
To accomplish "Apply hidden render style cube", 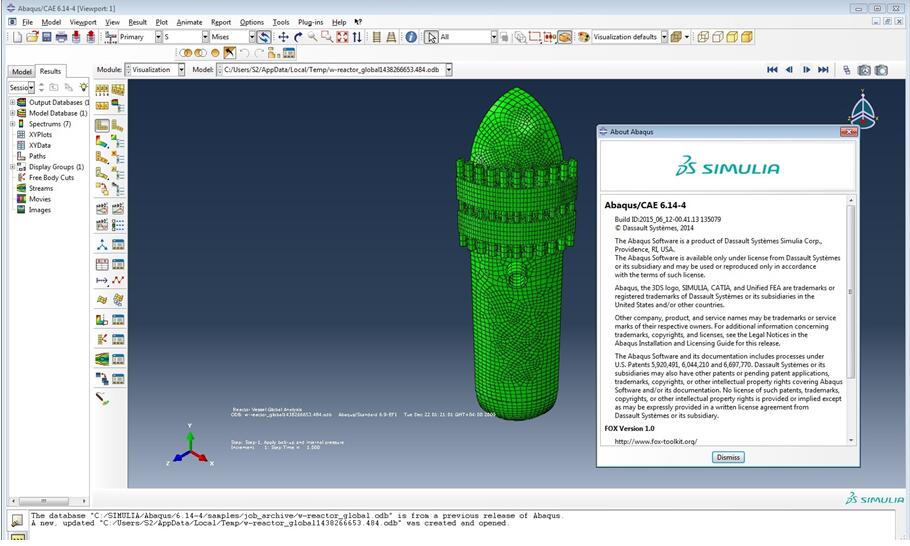I will [x=718, y=37].
